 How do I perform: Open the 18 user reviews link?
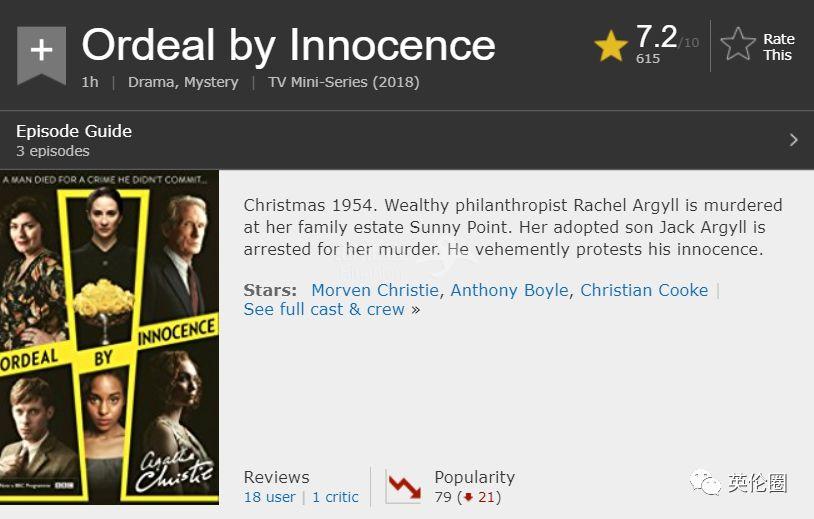(x=270, y=497)
